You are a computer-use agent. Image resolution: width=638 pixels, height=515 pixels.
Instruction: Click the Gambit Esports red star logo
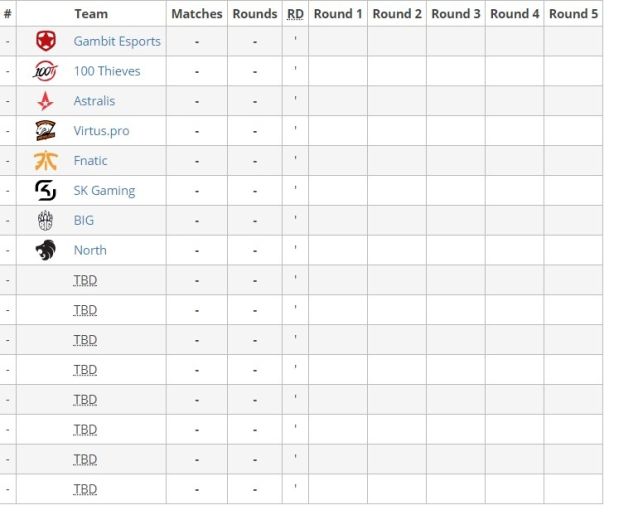click(46, 41)
